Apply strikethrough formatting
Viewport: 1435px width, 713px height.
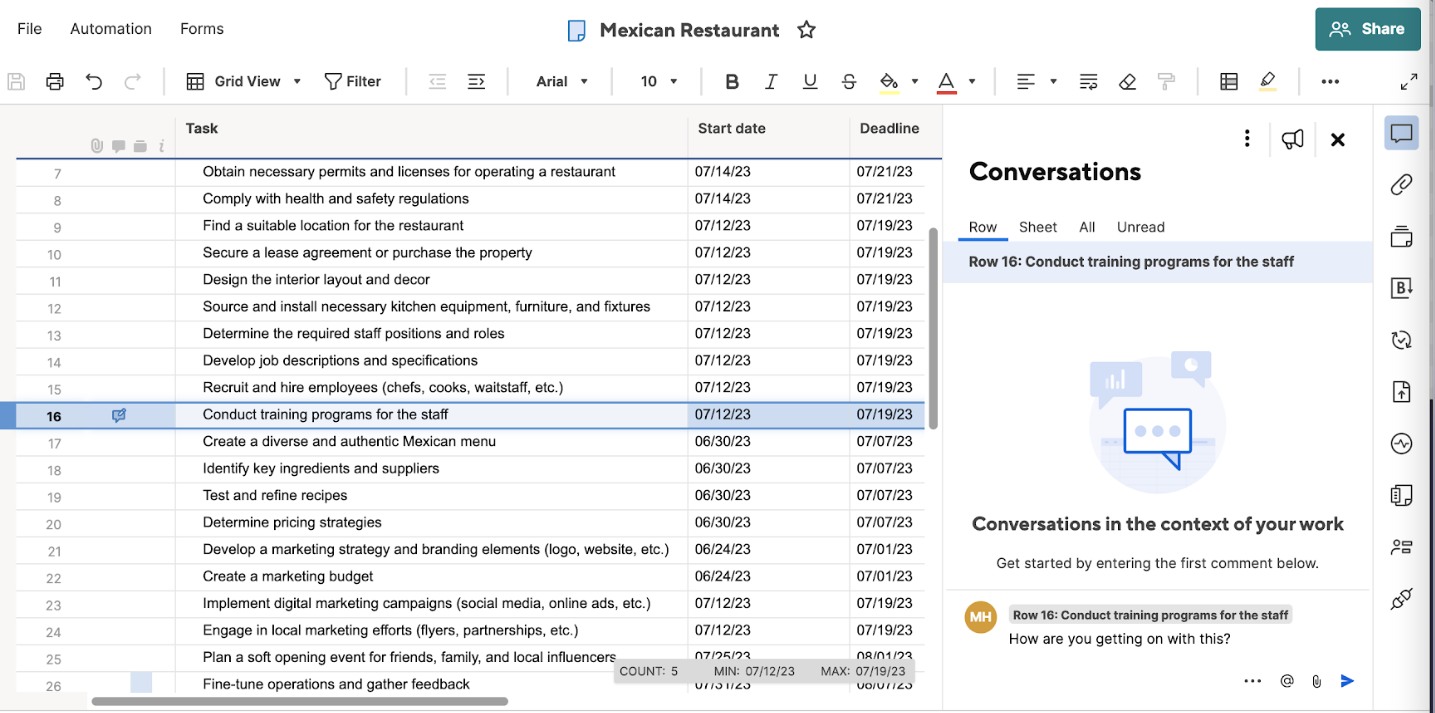[x=848, y=81]
